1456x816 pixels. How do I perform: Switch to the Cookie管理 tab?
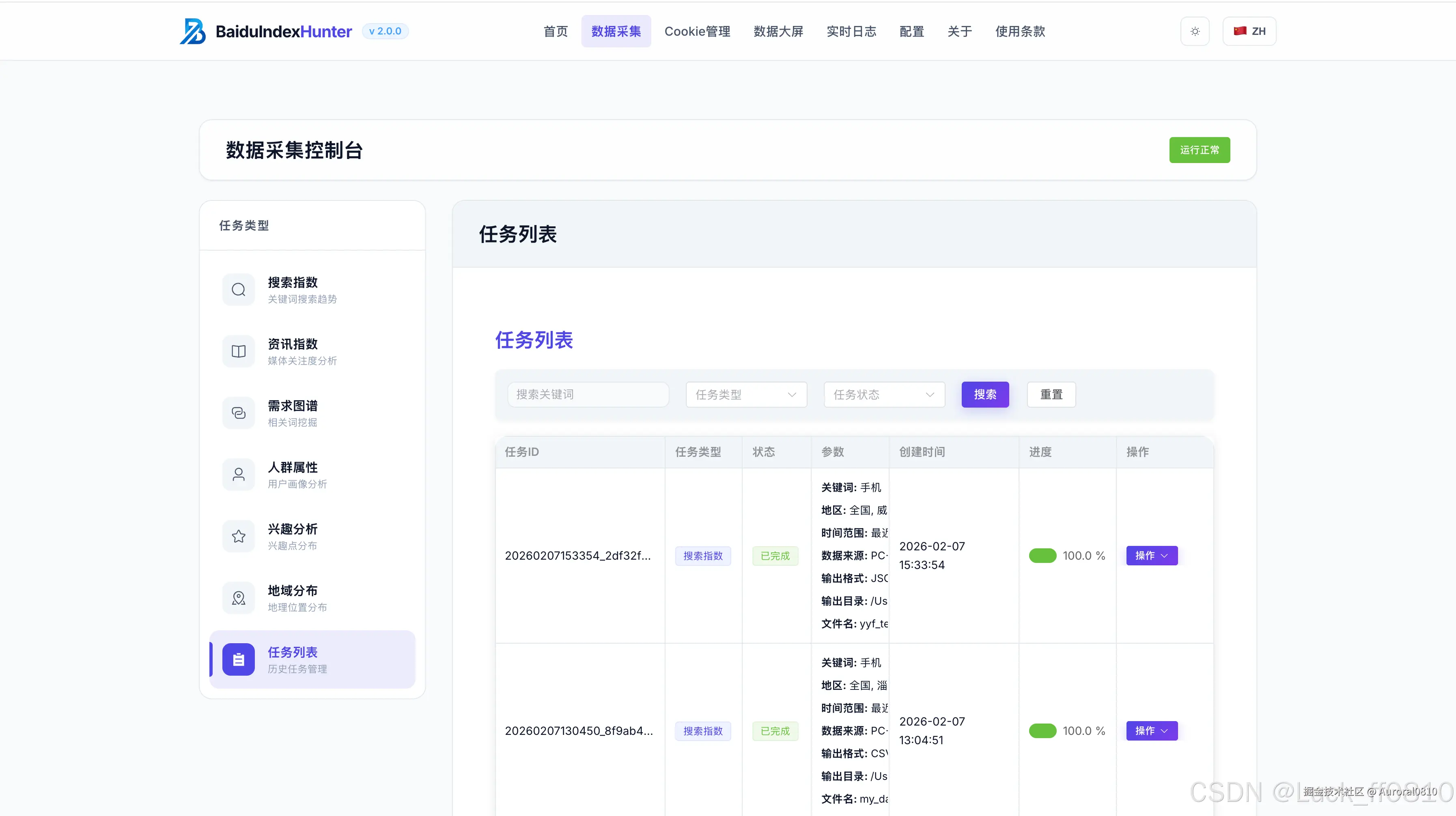click(697, 31)
